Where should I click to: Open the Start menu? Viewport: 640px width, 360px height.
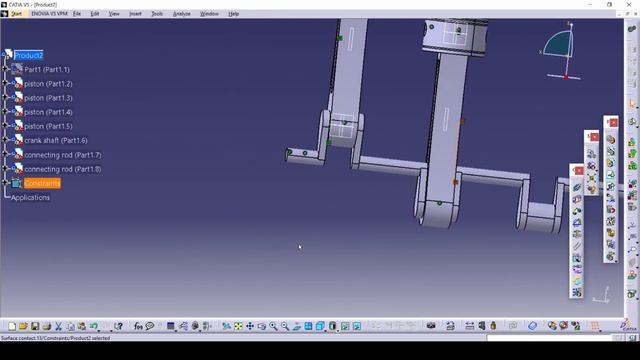click(16, 14)
